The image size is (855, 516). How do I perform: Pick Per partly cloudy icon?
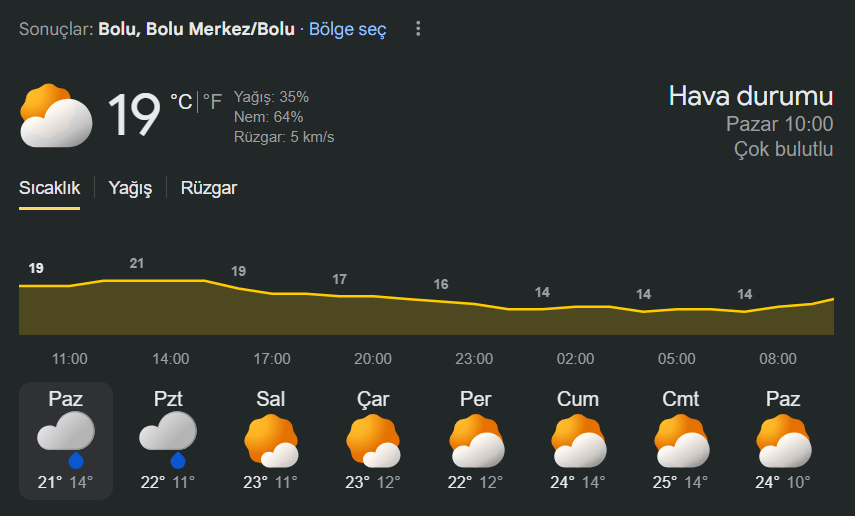pos(476,441)
